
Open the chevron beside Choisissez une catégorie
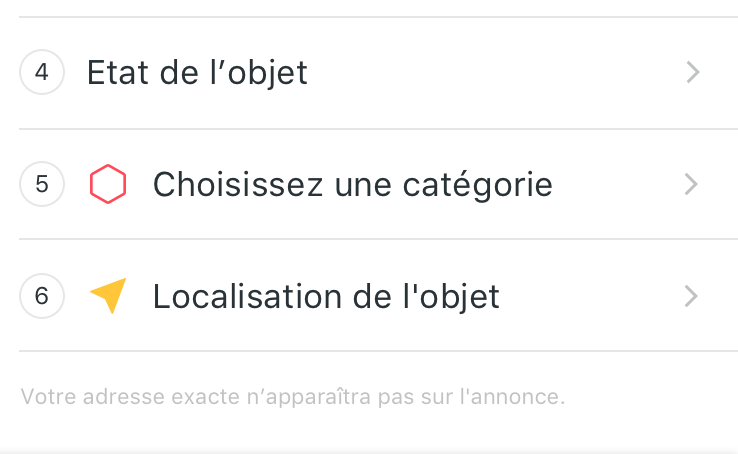point(693,185)
